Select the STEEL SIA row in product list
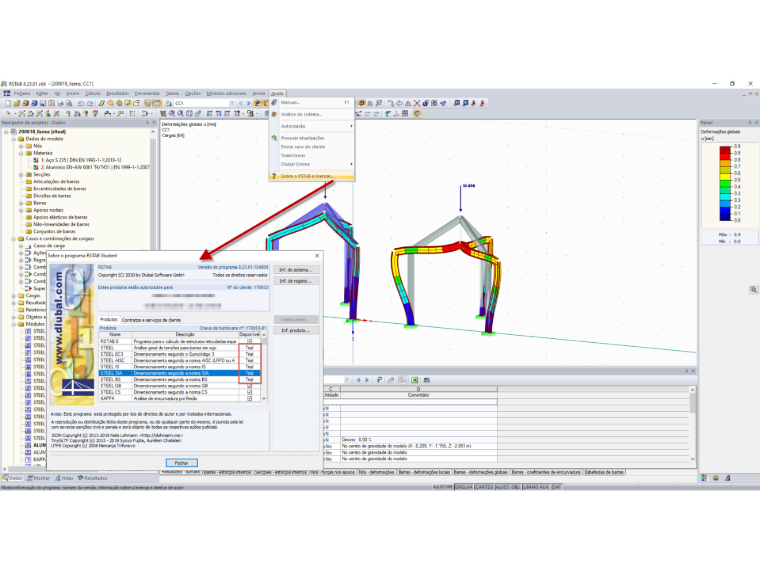 180,373
